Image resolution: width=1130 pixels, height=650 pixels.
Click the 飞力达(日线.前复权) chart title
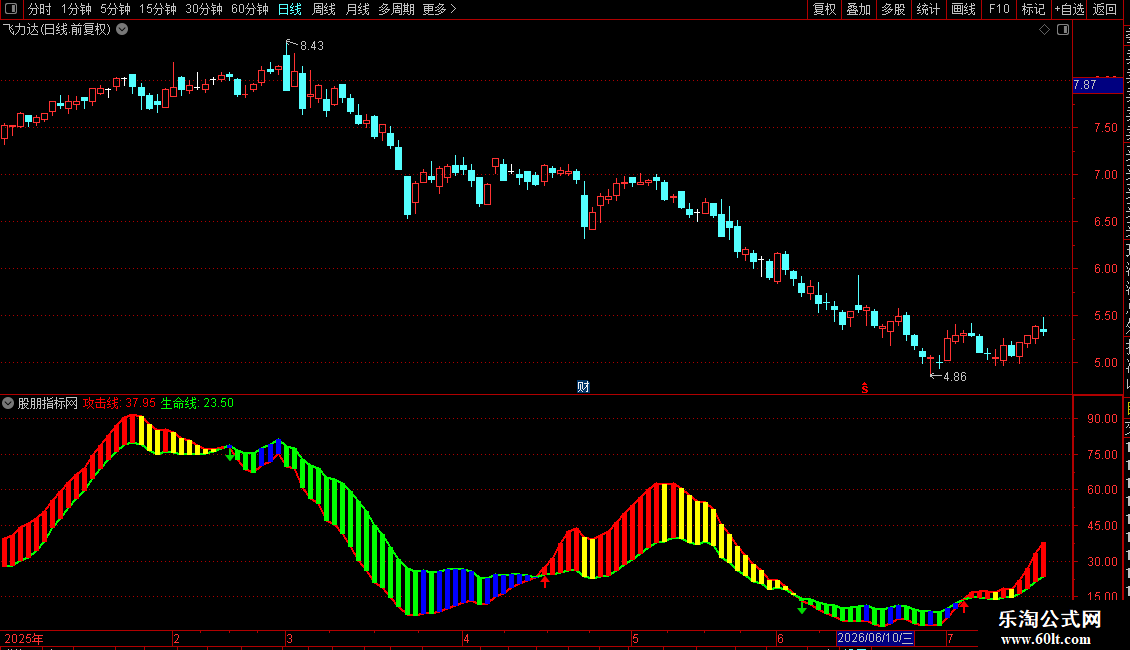[x=57, y=30]
